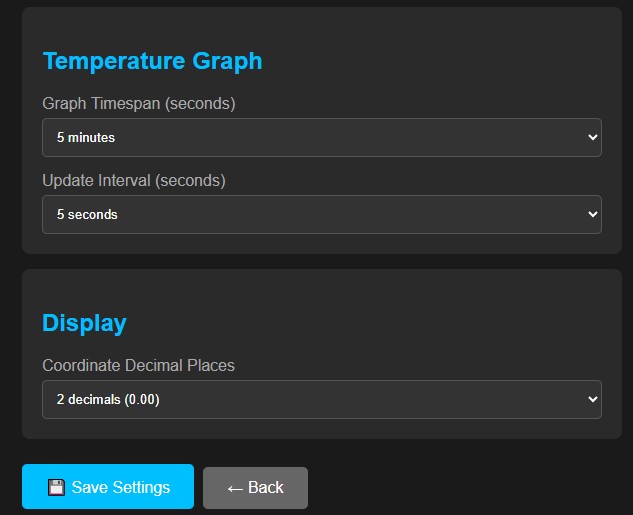This screenshot has width=633, height=515.
Task: Click the word 'Back' on the gray button
Action: pyautogui.click(x=266, y=488)
